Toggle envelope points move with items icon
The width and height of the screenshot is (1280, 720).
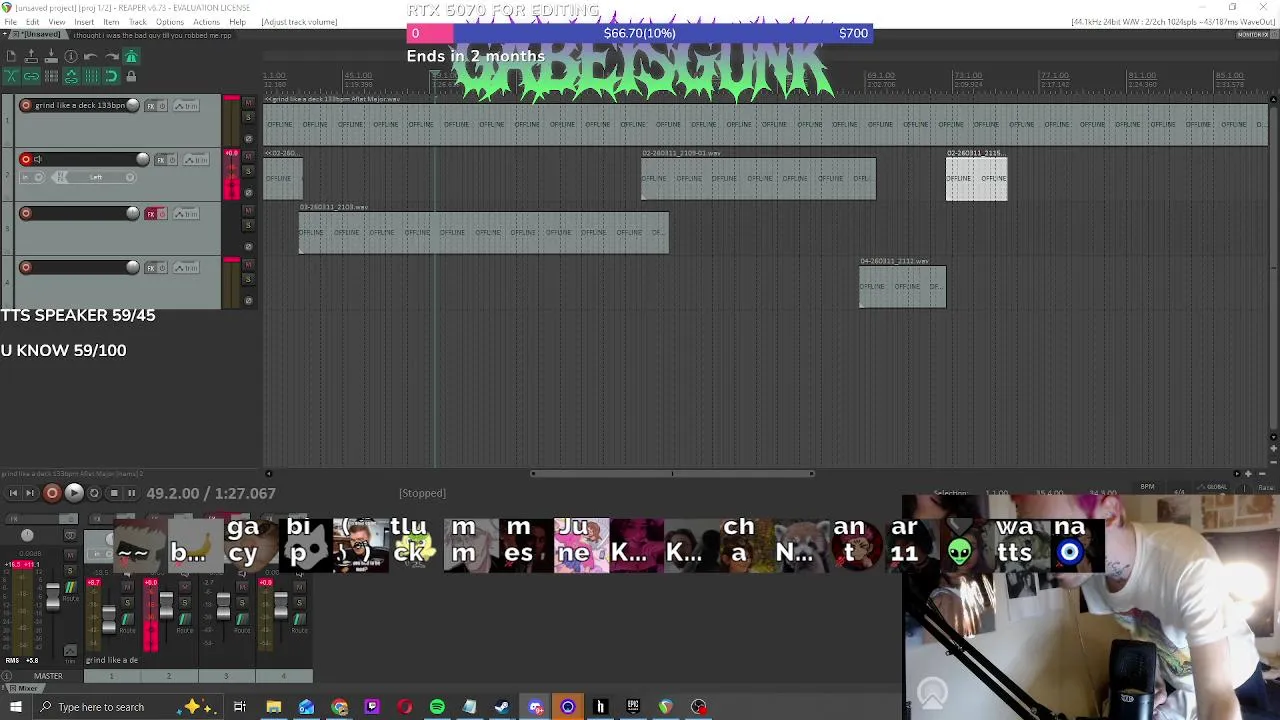tap(71, 76)
